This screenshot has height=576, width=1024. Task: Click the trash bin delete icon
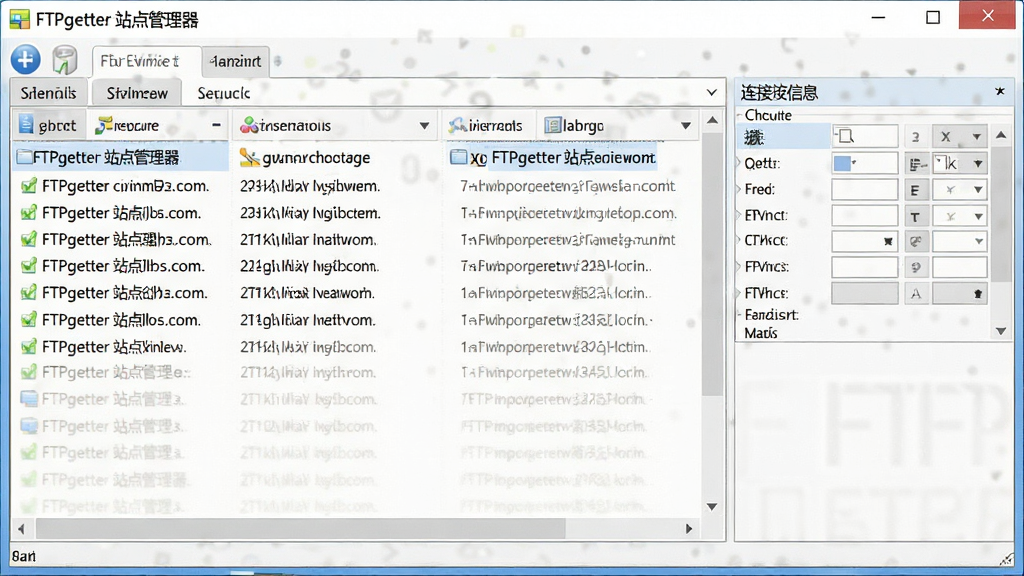[65, 60]
